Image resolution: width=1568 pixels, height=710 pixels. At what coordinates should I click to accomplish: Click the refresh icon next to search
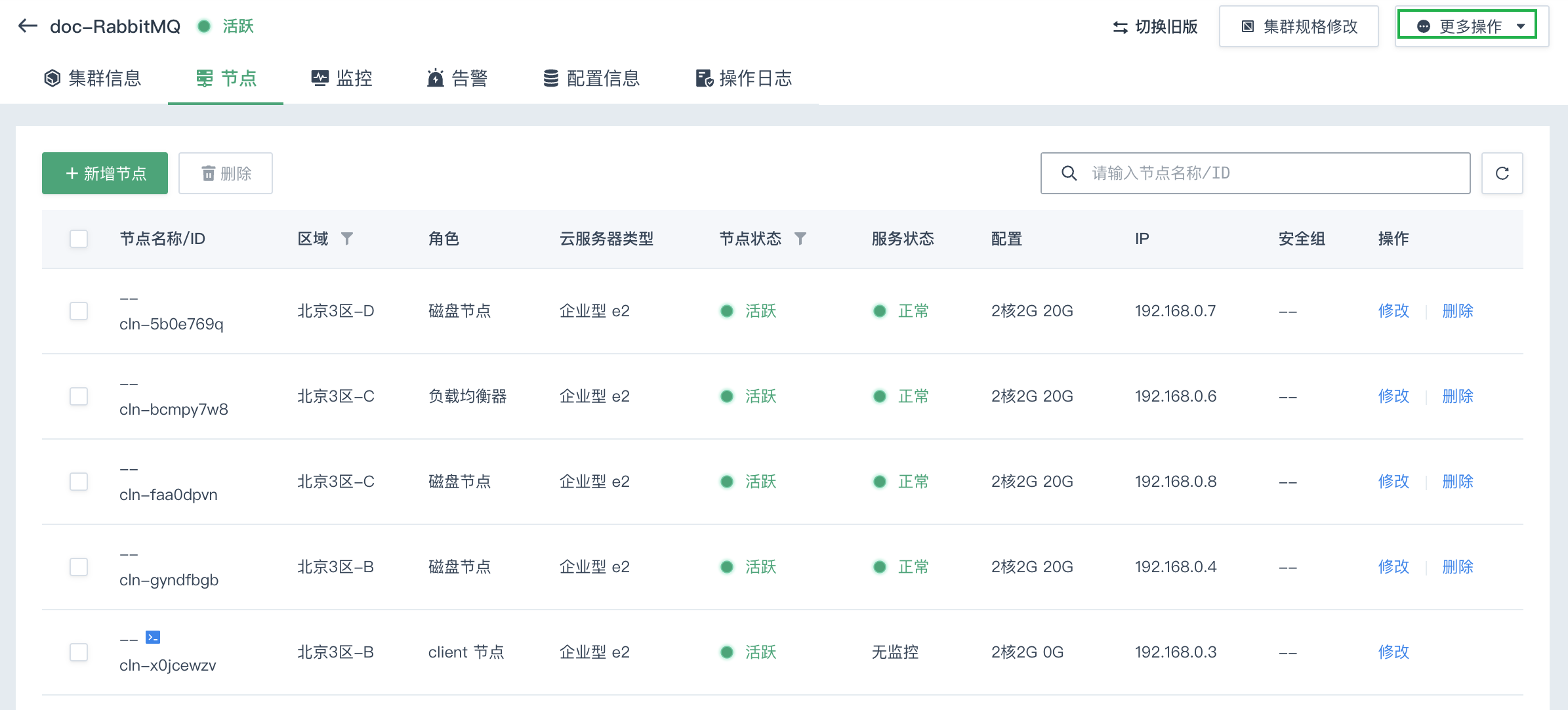tap(1502, 173)
